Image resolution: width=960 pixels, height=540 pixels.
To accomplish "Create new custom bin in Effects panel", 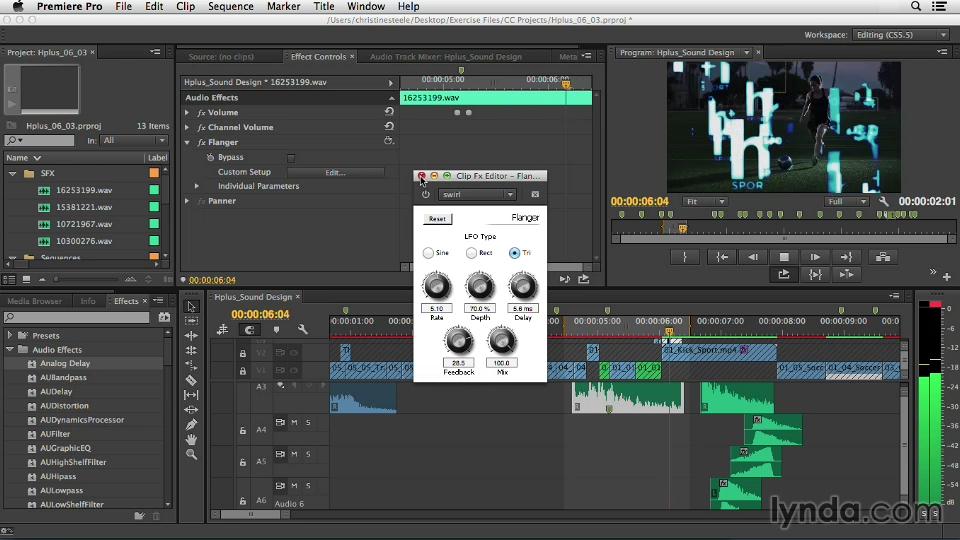I will 140,516.
